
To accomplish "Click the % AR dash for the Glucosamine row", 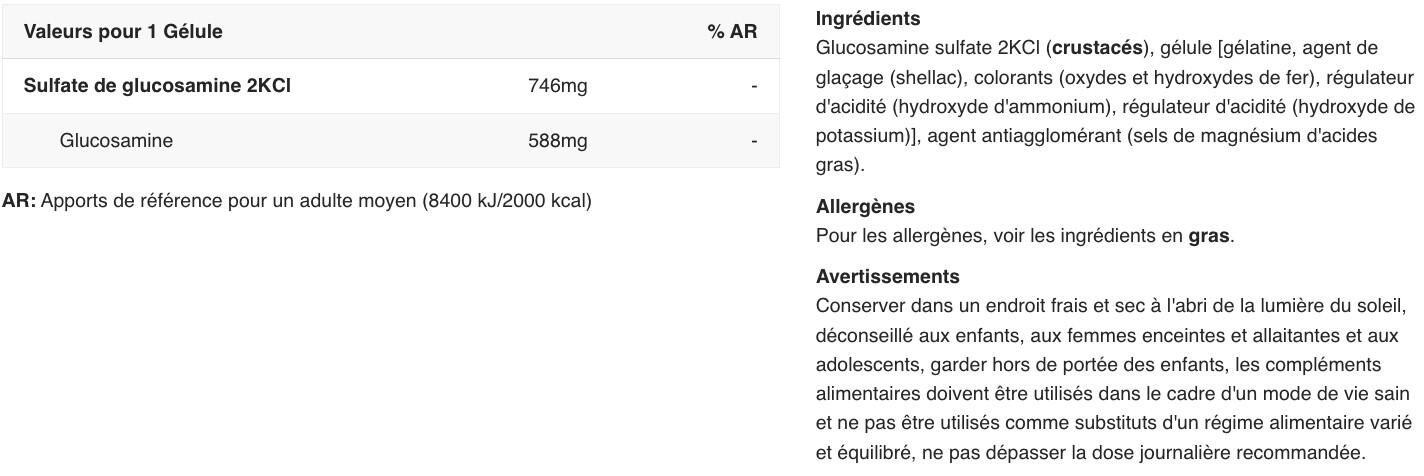I will pos(754,141).
